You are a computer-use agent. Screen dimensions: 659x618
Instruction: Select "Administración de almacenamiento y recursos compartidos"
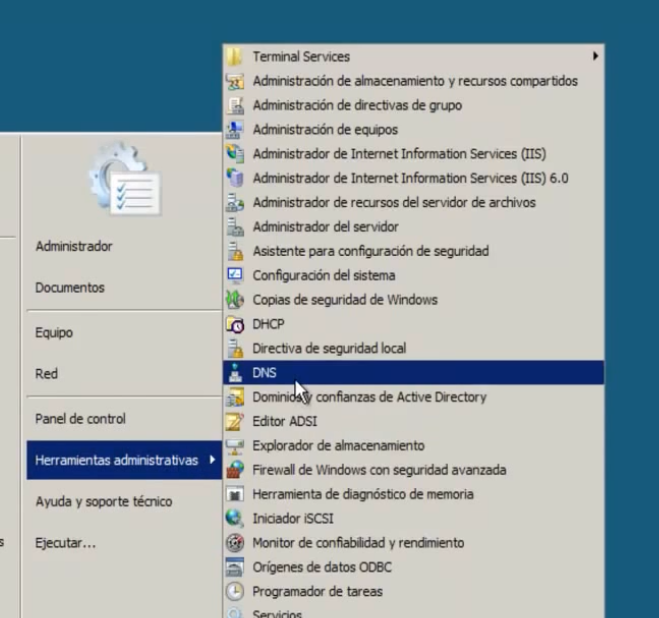click(x=415, y=81)
